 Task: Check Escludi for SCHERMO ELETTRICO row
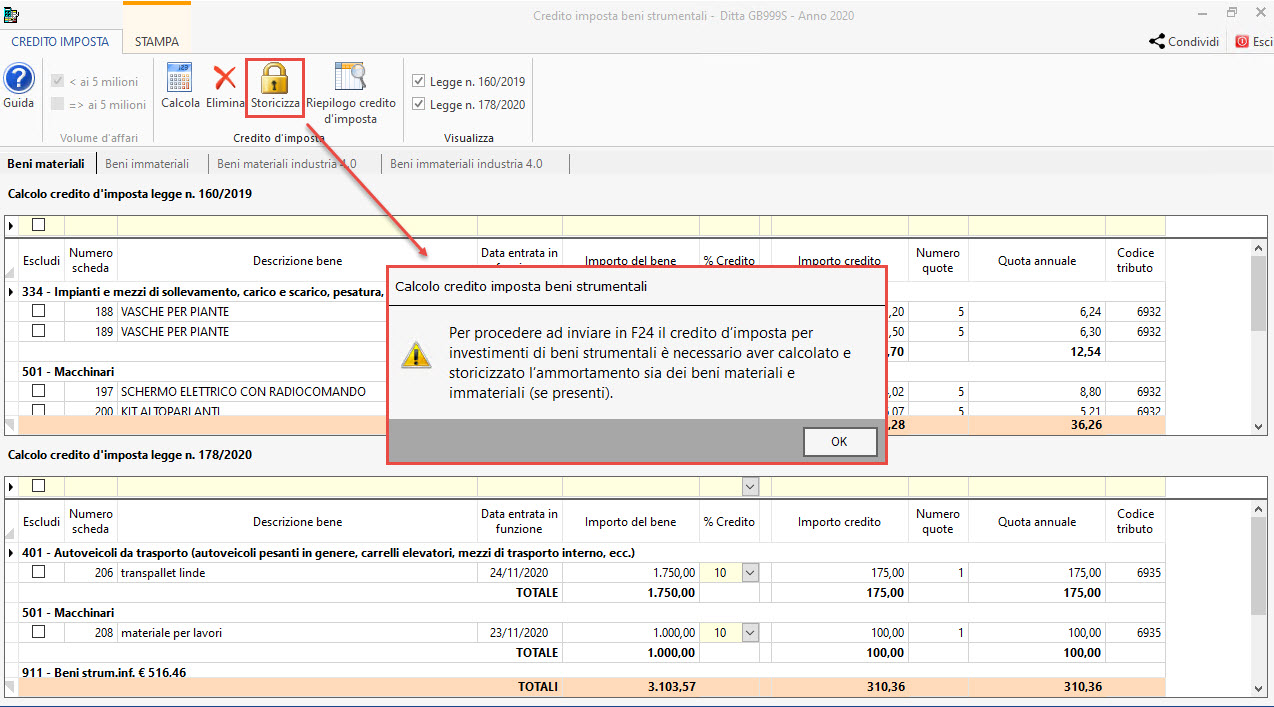tap(39, 391)
